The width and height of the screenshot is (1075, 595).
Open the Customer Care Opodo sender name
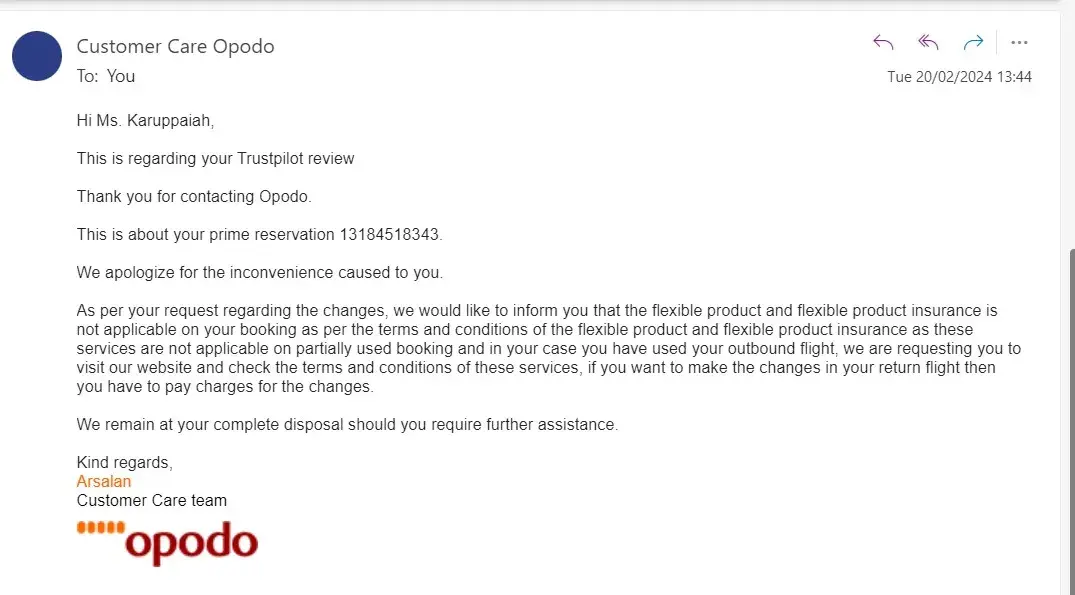(x=175, y=46)
